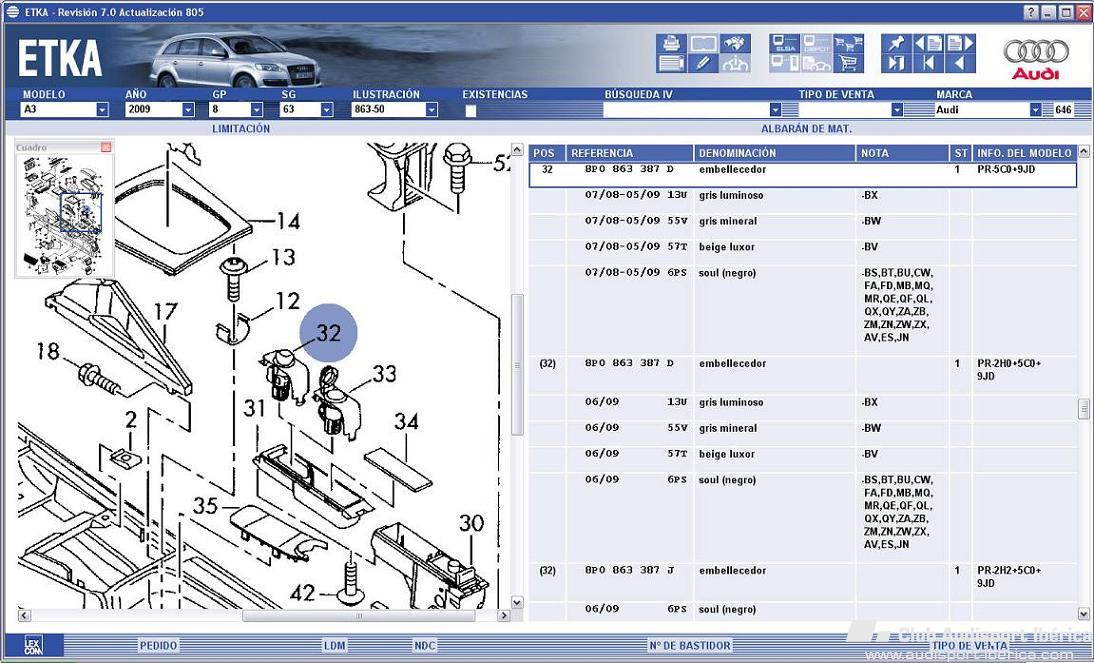1094x663 pixels.
Task: Open the multiple shopping carts icon
Action: click(x=848, y=43)
